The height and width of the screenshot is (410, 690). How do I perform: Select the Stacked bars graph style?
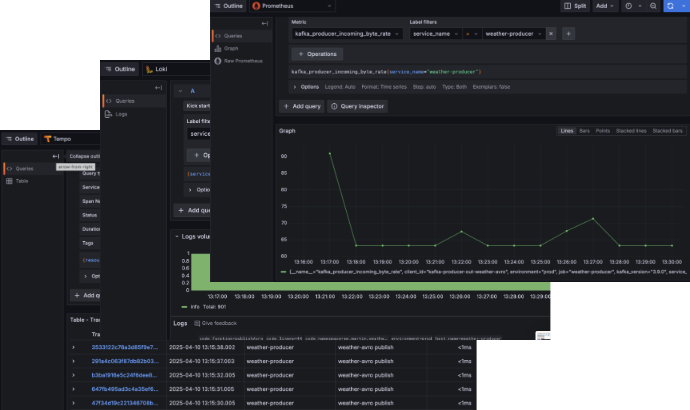668,131
